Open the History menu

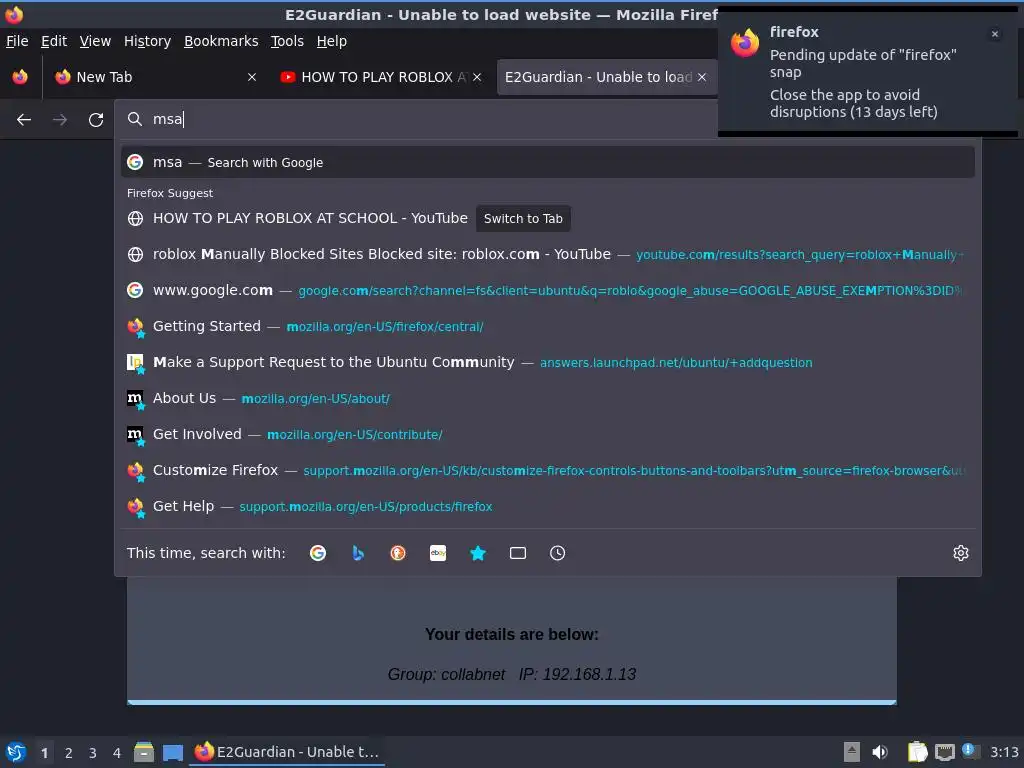pos(148,41)
